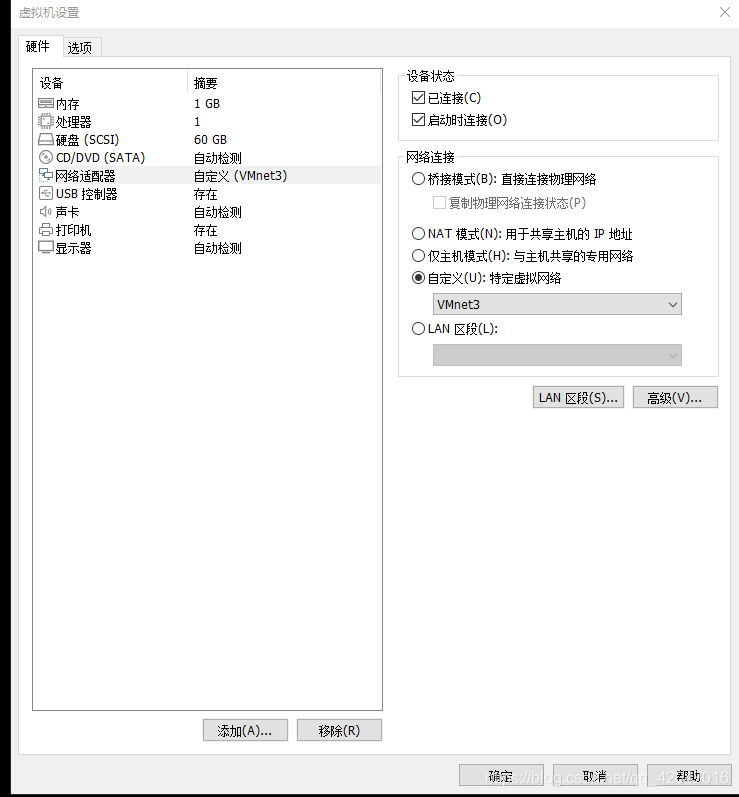Screen dimensions: 739x797
Task: Click the 1 GB memory summary value
Action: tap(207, 104)
